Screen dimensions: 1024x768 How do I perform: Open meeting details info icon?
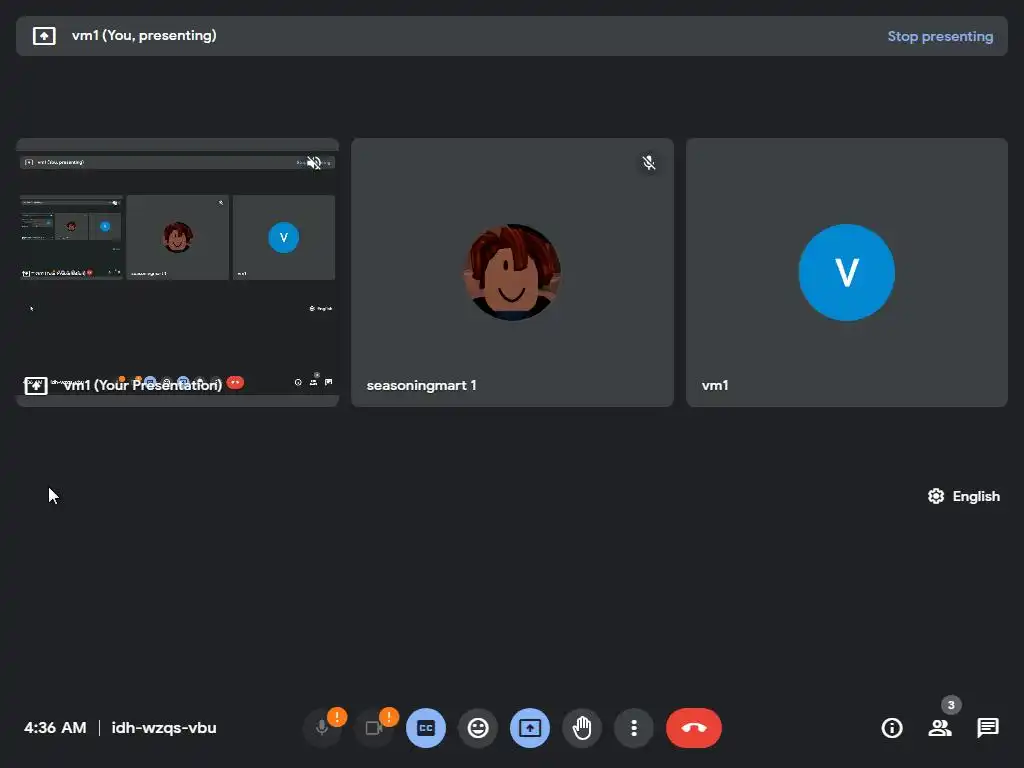click(892, 728)
